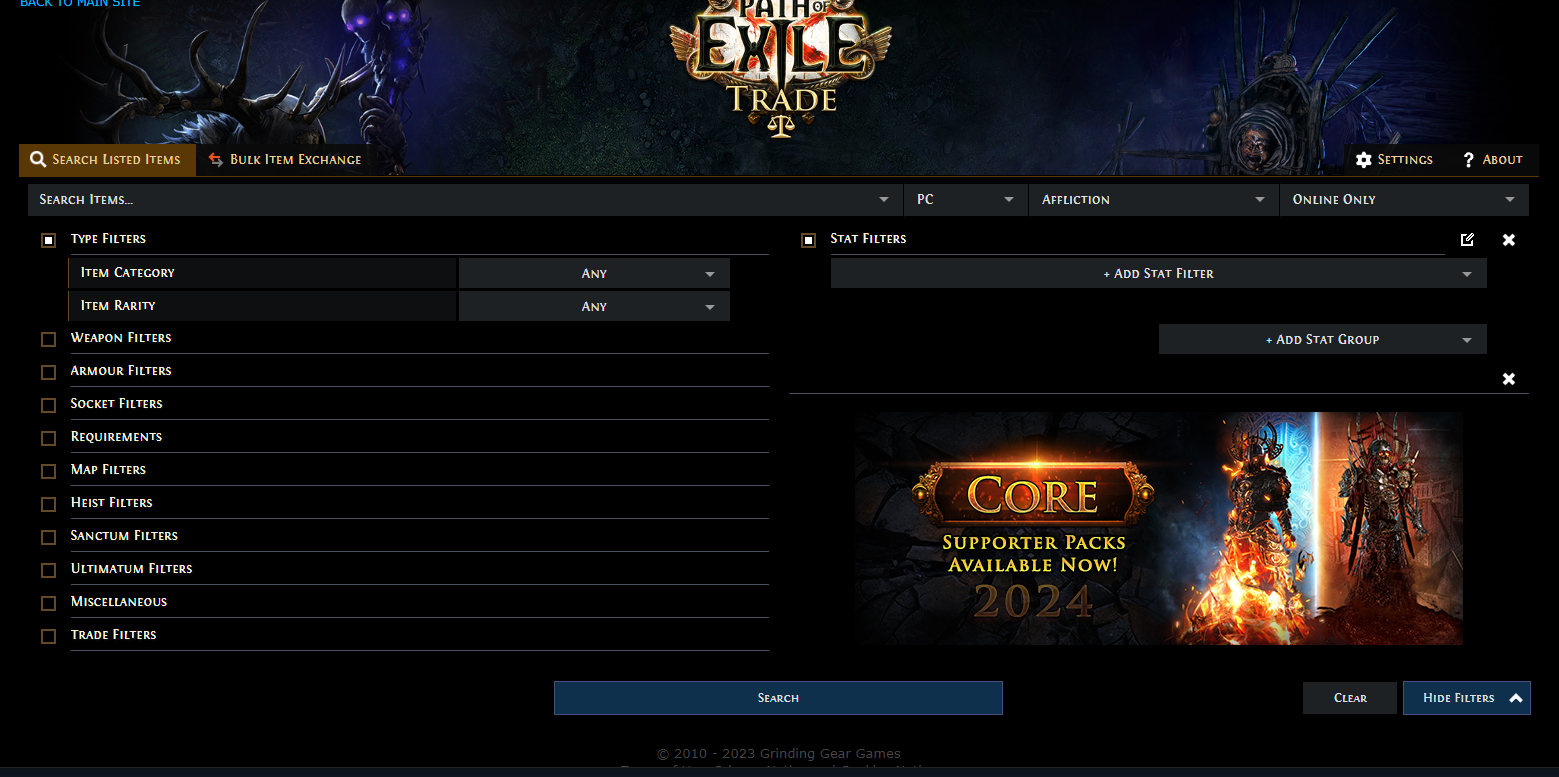This screenshot has height=777, width=1559.
Task: Enable the Heist Filters checkbox
Action: (48, 504)
